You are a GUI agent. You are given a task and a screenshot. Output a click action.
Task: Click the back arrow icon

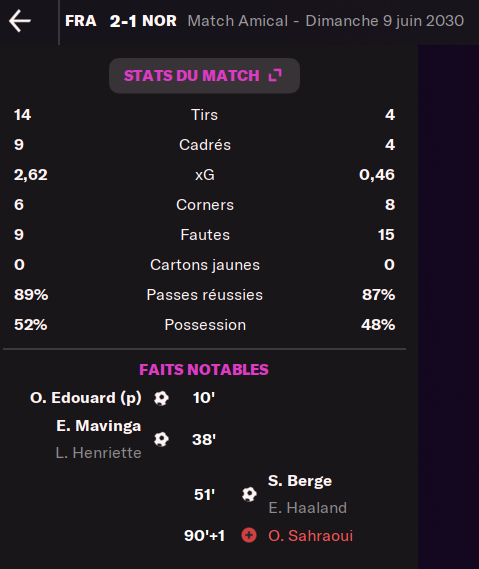pyautogui.click(x=20, y=21)
